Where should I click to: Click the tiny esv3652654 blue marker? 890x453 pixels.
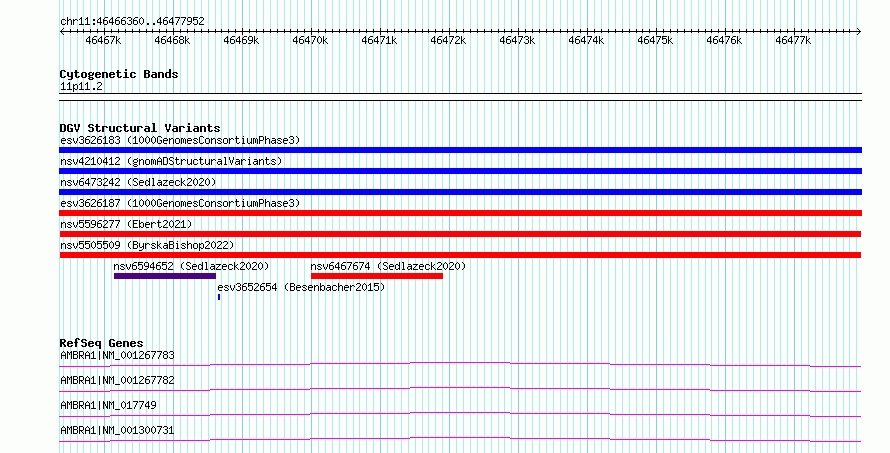pyautogui.click(x=219, y=297)
